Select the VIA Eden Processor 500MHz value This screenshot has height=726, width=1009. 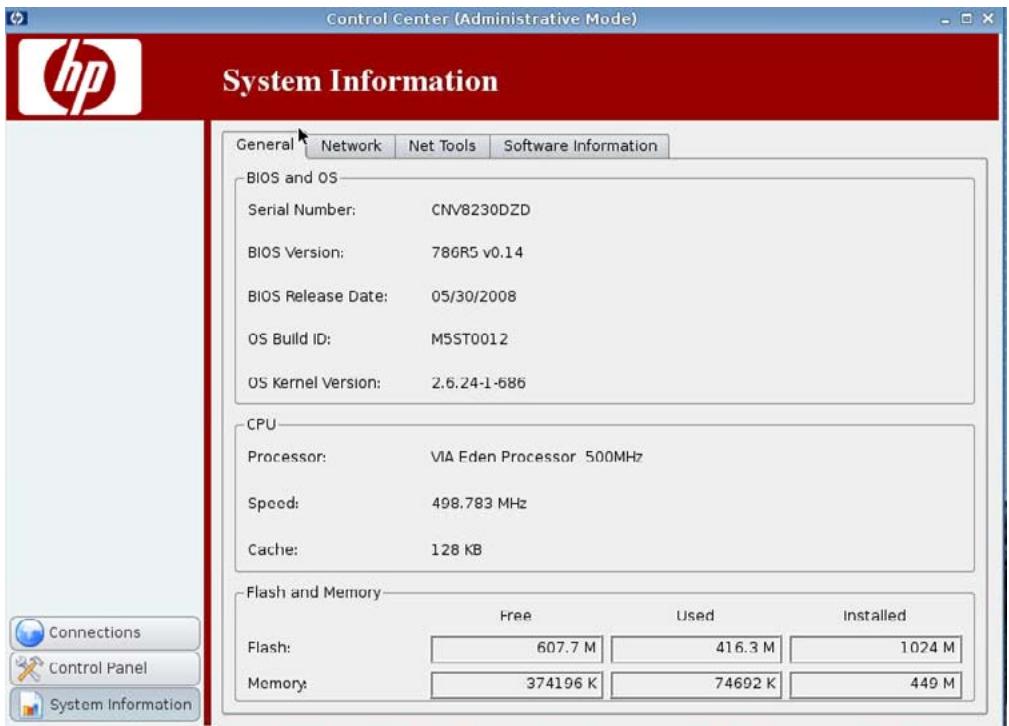pos(537,457)
